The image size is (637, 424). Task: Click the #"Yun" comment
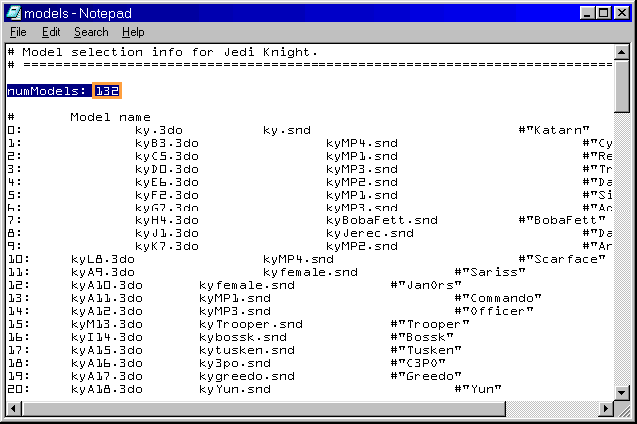[x=478, y=389]
